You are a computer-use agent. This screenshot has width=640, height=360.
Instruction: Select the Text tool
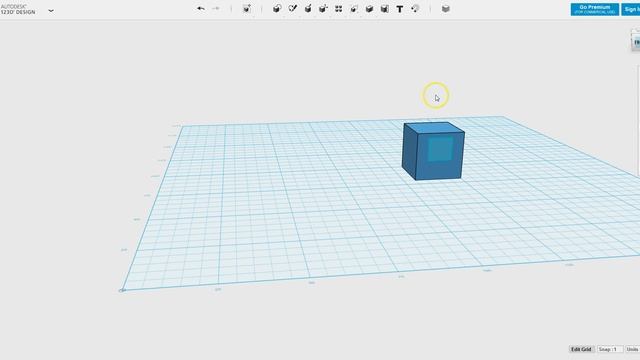(x=400, y=9)
